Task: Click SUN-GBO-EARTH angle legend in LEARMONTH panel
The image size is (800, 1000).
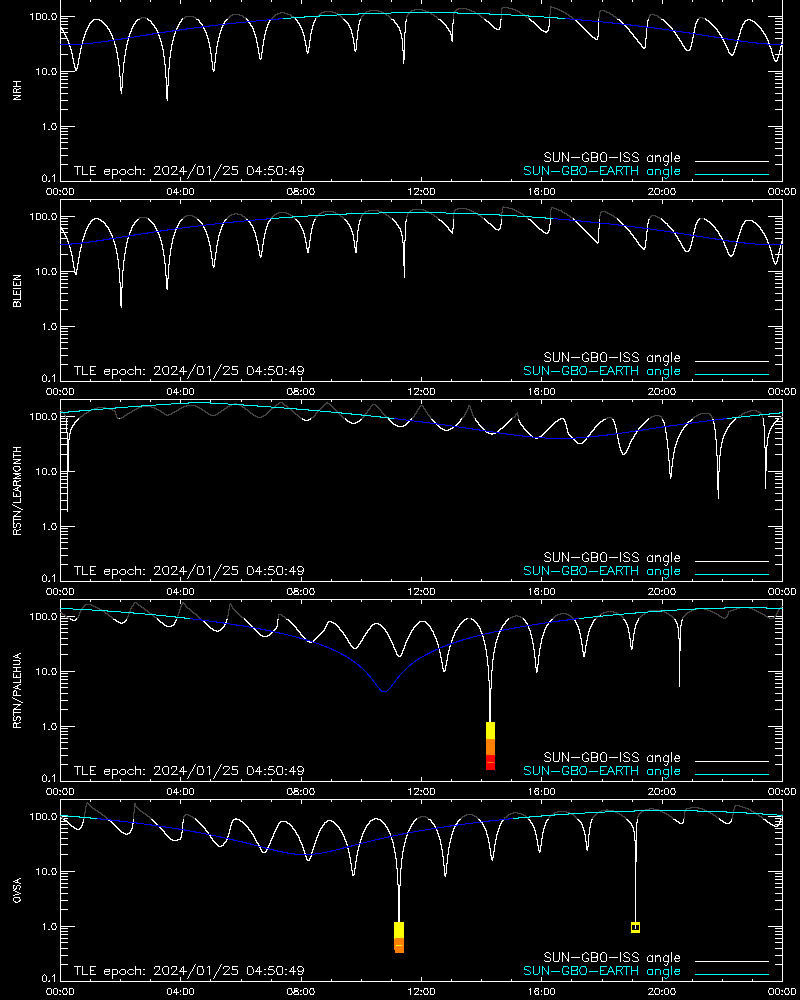Action: [x=602, y=571]
